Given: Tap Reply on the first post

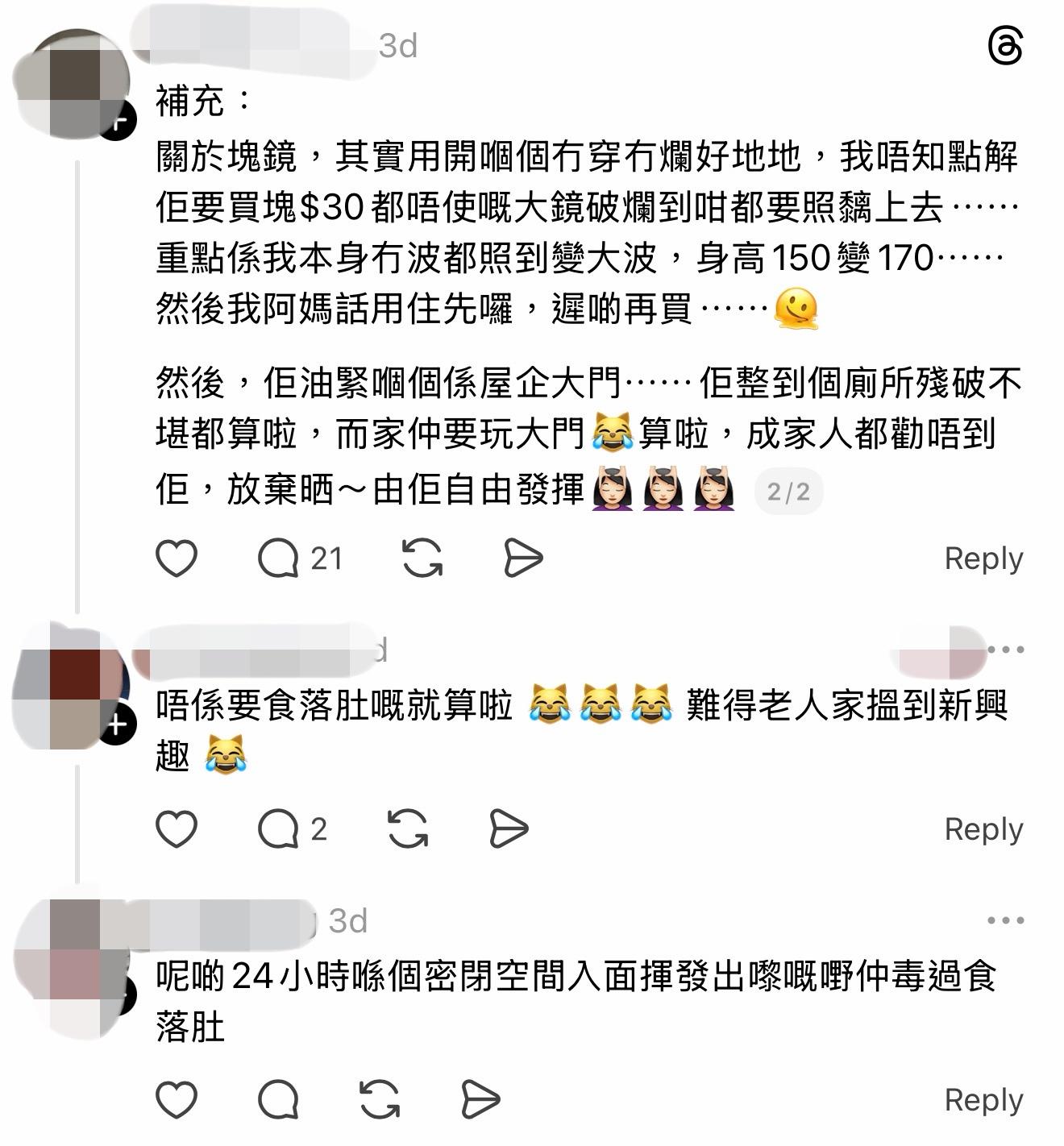Looking at the screenshot, I should click(983, 558).
